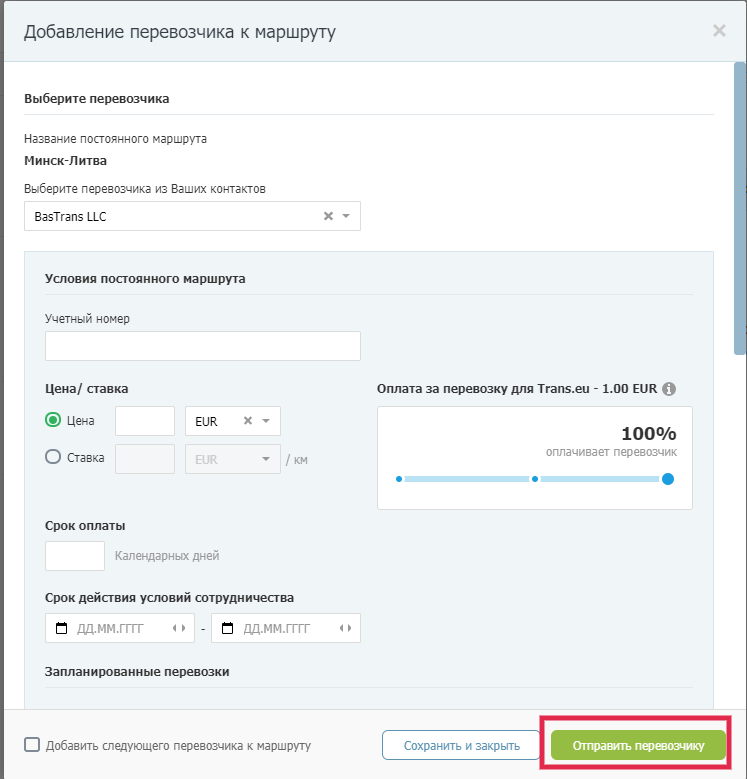This screenshot has height=779, width=747.
Task: Click the Условия постоянного маршрута heading
Action: pyautogui.click(x=145, y=279)
